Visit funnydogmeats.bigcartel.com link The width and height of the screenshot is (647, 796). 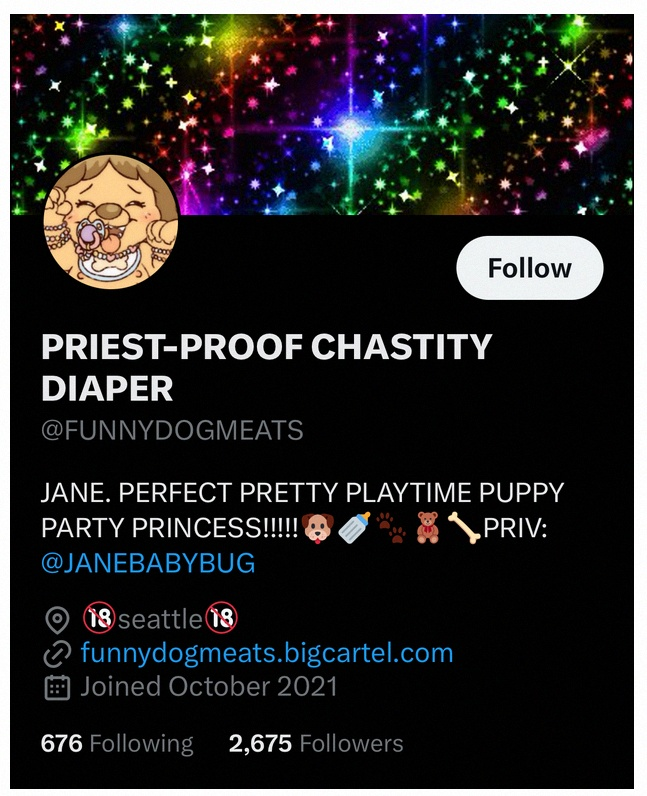pos(267,652)
